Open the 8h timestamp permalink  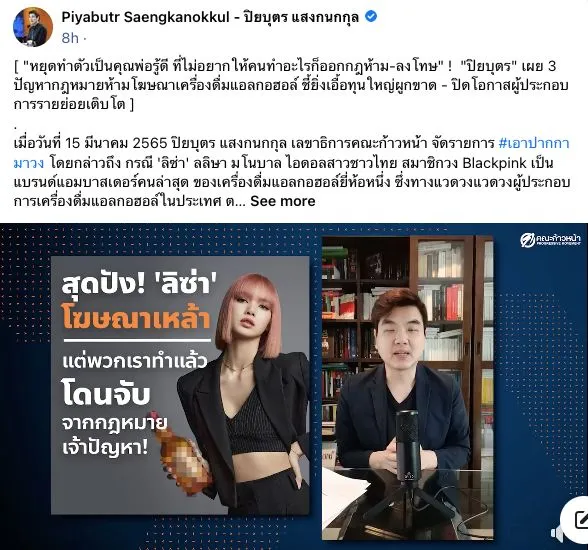(x=70, y=38)
